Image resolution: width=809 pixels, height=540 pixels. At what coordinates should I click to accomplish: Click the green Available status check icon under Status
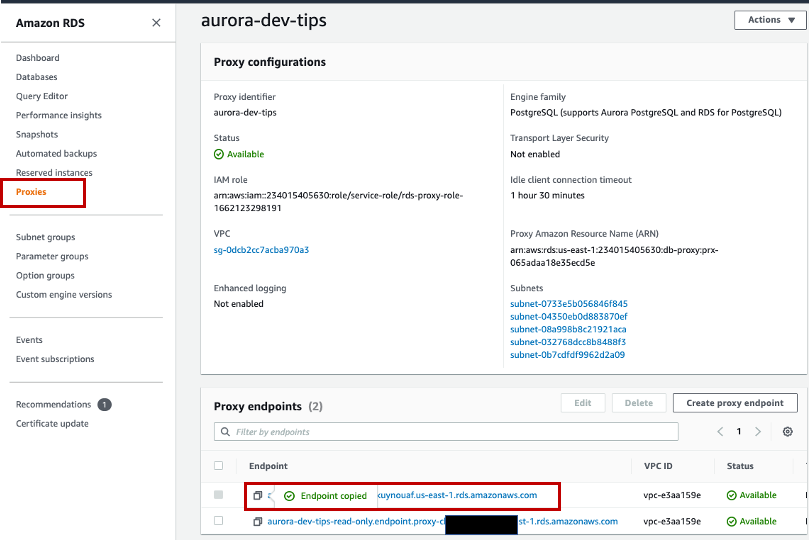(x=219, y=154)
